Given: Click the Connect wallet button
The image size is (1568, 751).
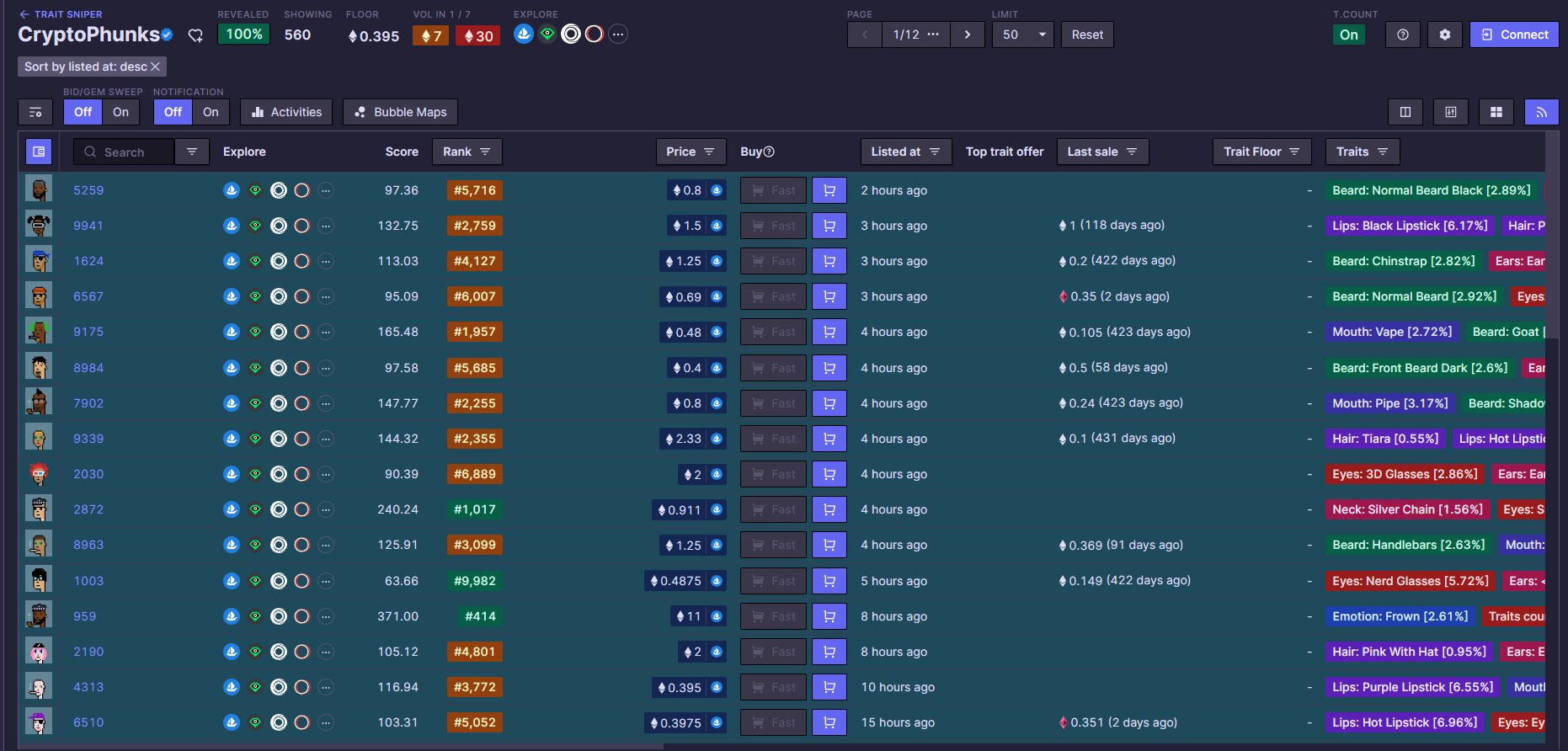Looking at the screenshot, I should click(x=1514, y=35).
